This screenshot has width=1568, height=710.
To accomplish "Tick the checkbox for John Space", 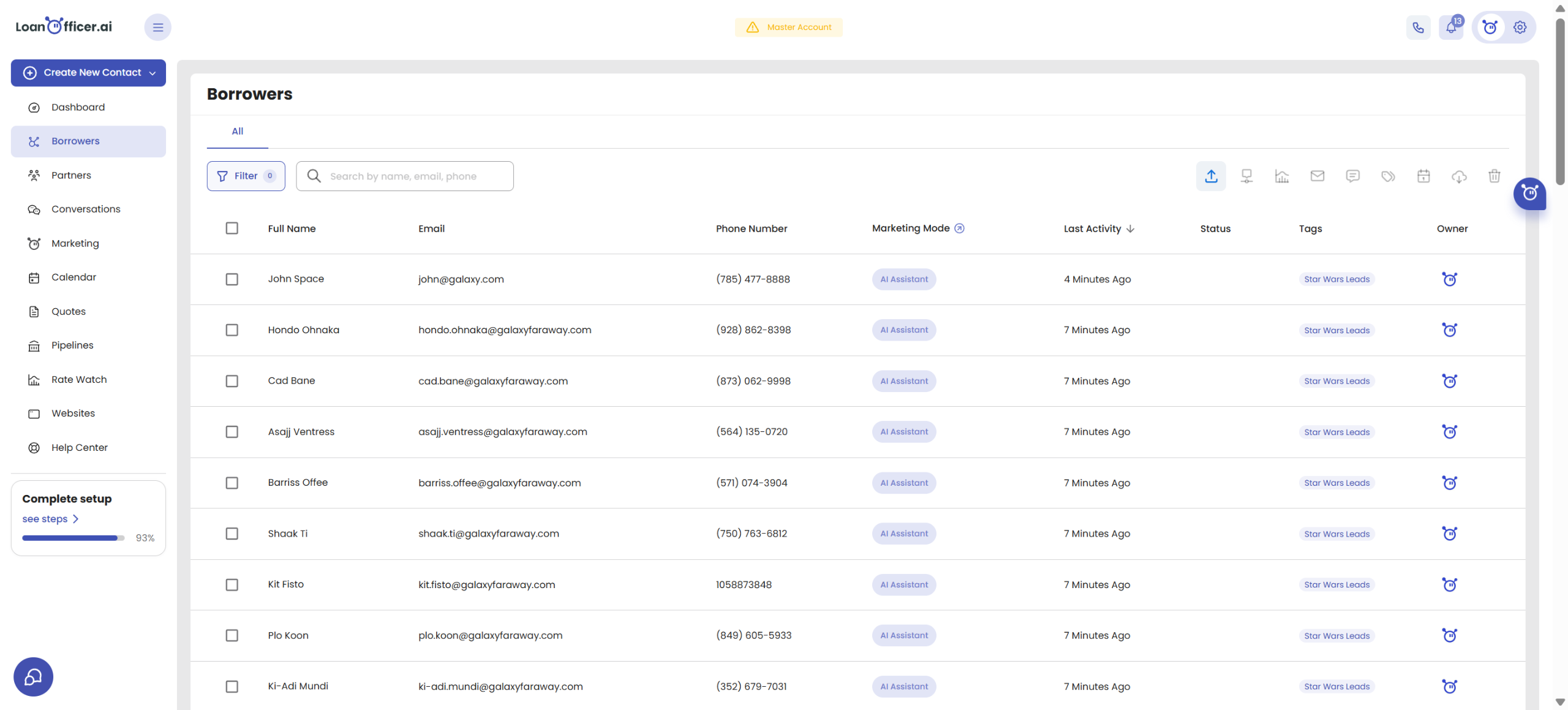I will click(232, 279).
